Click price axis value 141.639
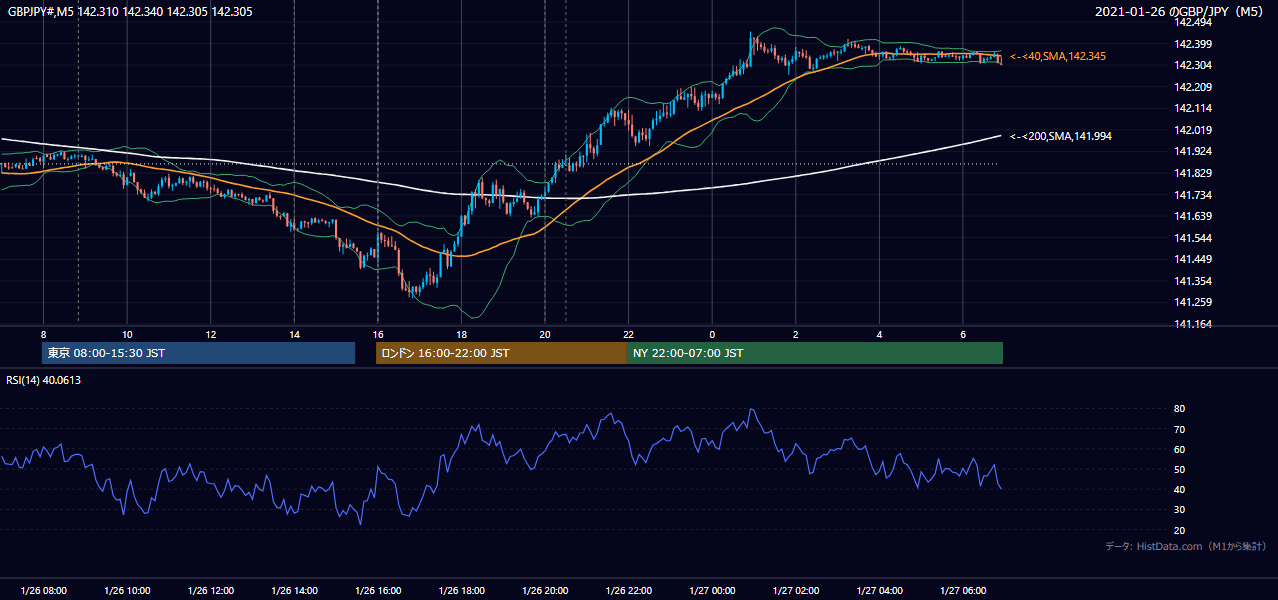Image resolution: width=1278 pixels, height=600 pixels. coord(1192,216)
